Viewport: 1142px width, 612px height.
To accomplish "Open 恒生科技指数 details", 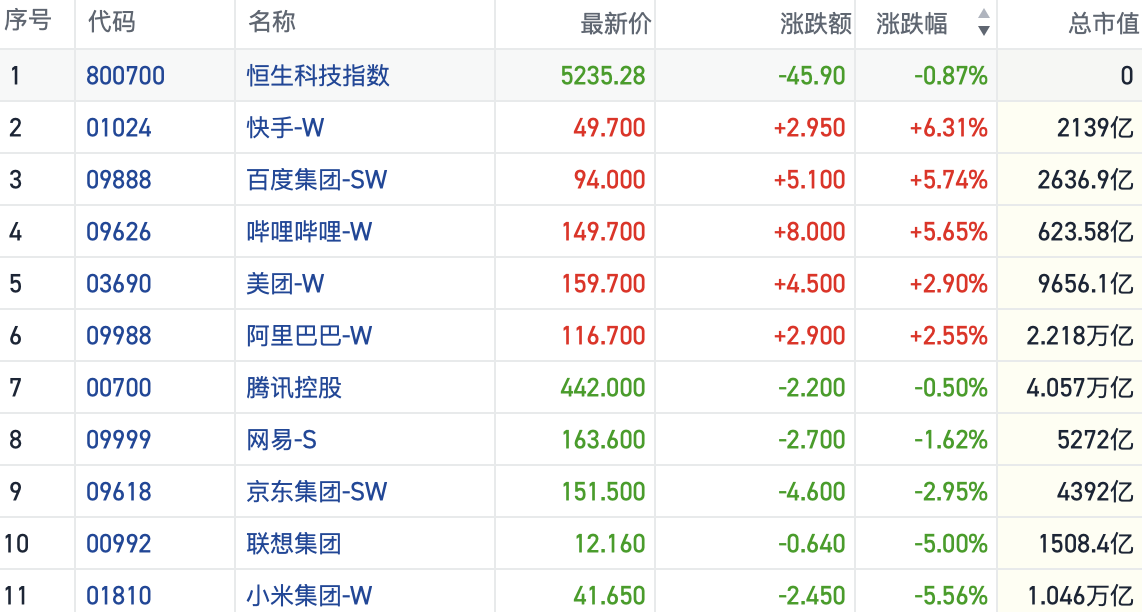I will point(318,76).
